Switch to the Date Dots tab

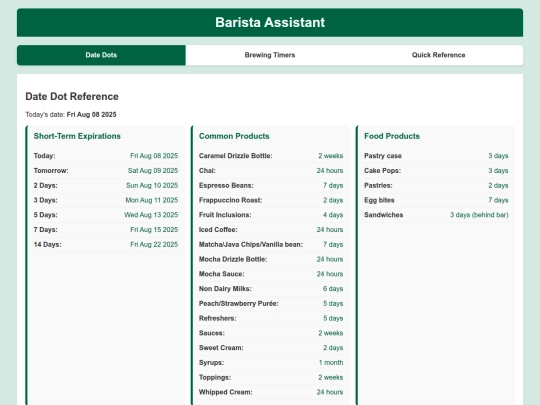101,55
